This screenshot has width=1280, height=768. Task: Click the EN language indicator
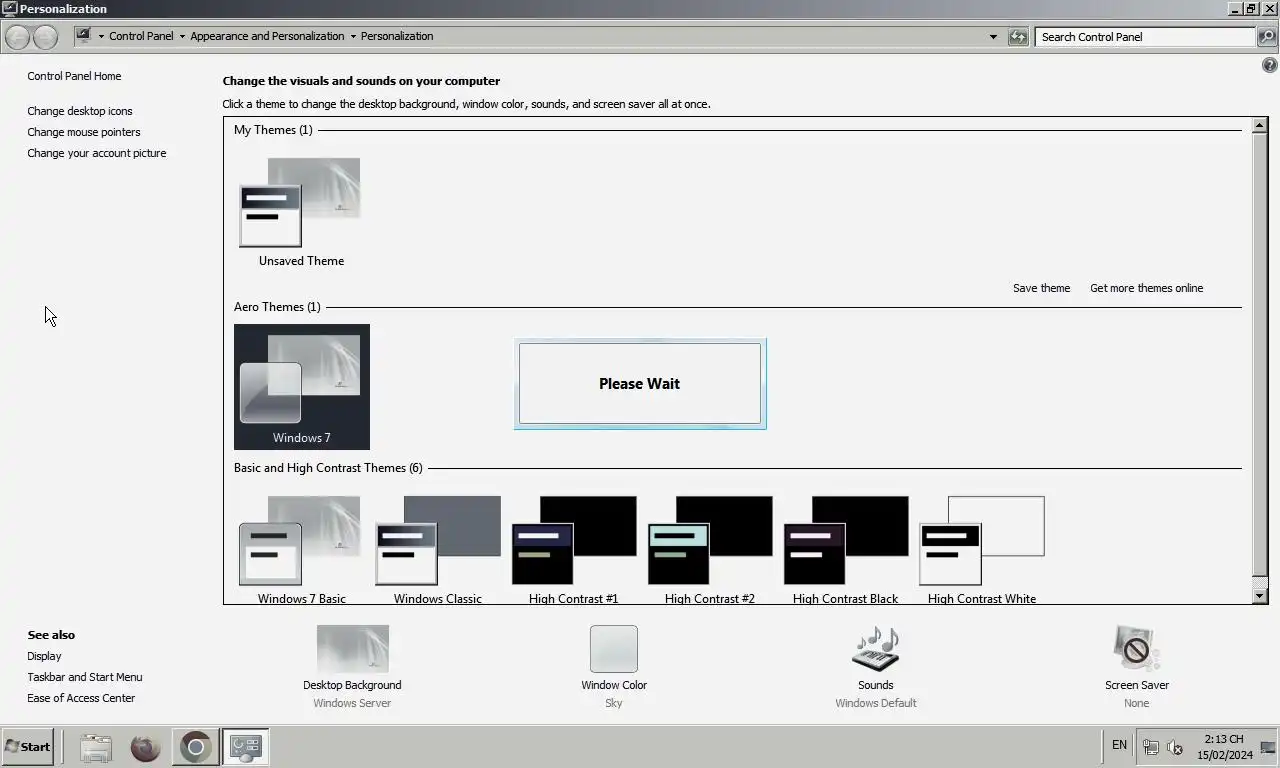coord(1119,745)
